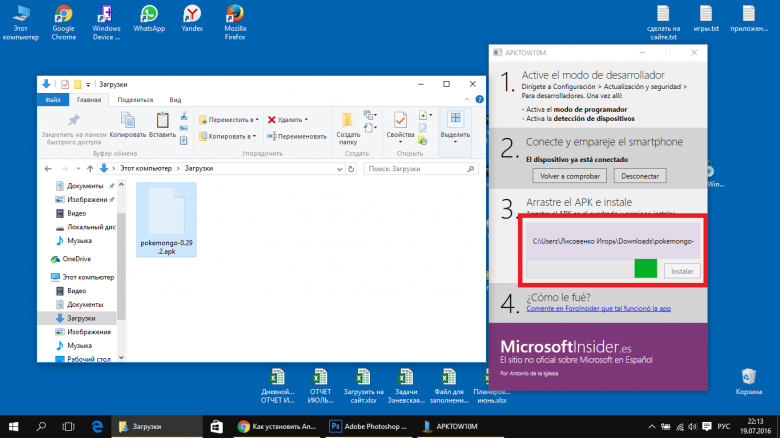The width and height of the screenshot is (780, 438).
Task: Click the Поиск: Загрузки search field
Action: click(x=421, y=169)
